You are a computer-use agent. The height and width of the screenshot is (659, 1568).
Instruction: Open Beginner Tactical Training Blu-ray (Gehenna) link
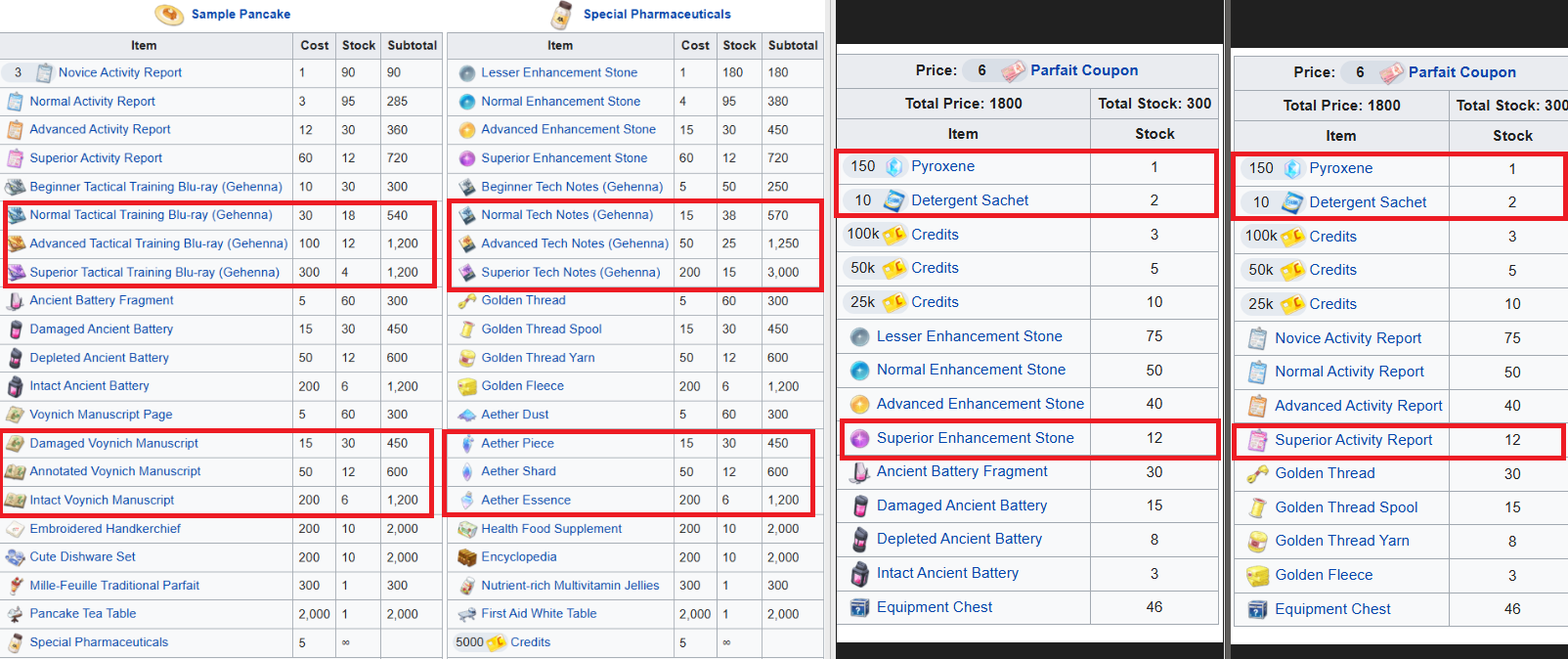point(155,187)
